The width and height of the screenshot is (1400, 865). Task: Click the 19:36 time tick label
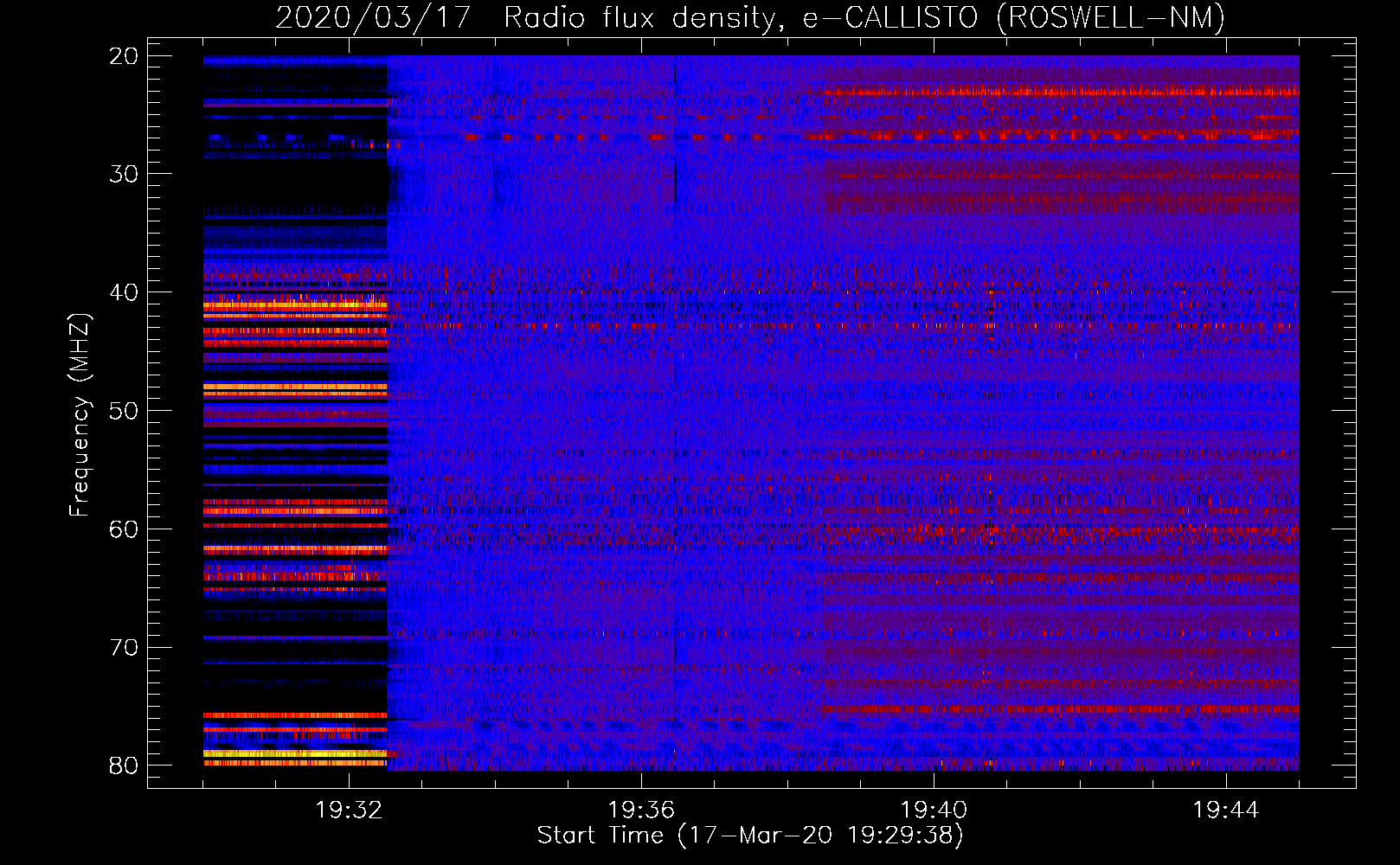(x=641, y=810)
